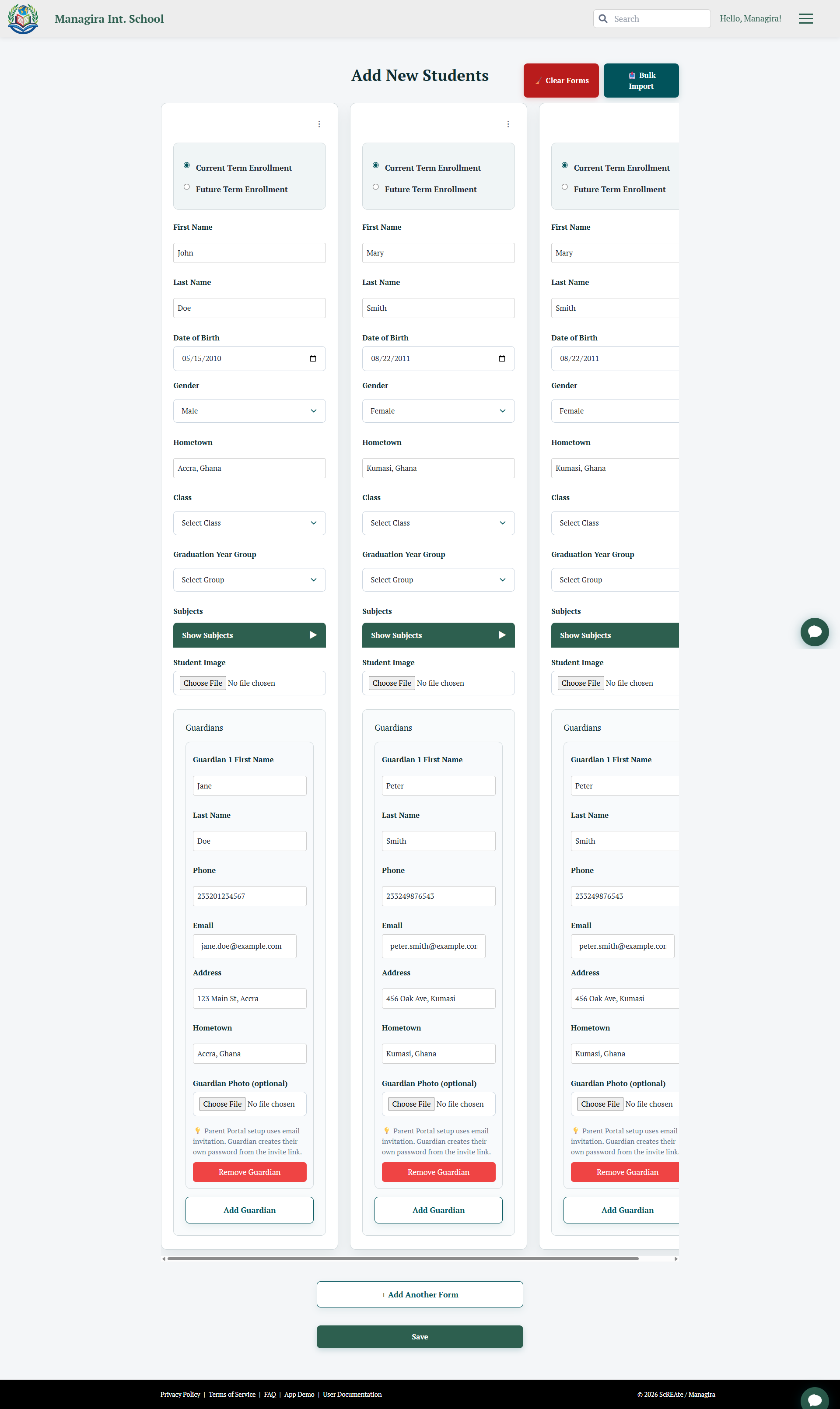Select Future Term Enrollment in first form
840x1409 pixels.
pos(187,187)
